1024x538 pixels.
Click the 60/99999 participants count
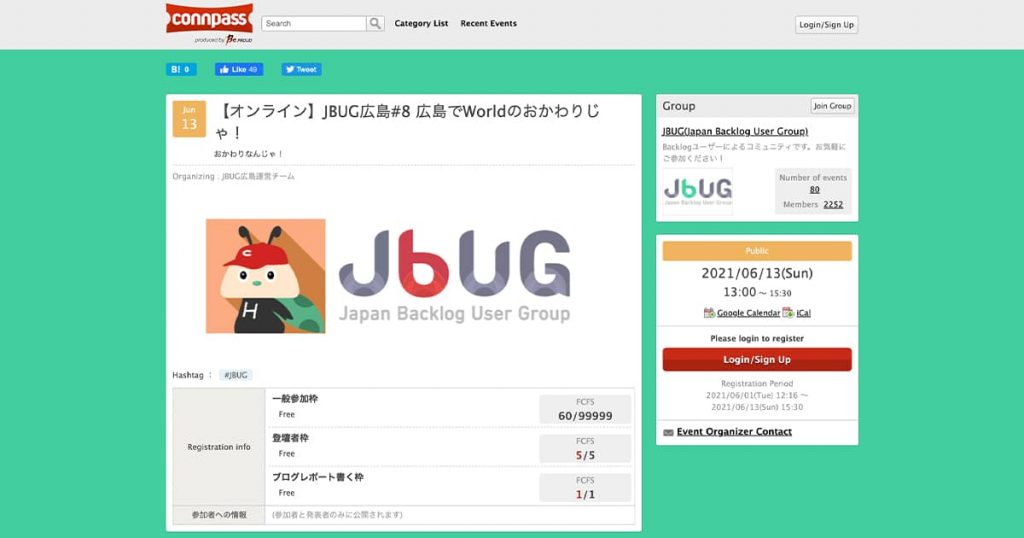(585, 416)
